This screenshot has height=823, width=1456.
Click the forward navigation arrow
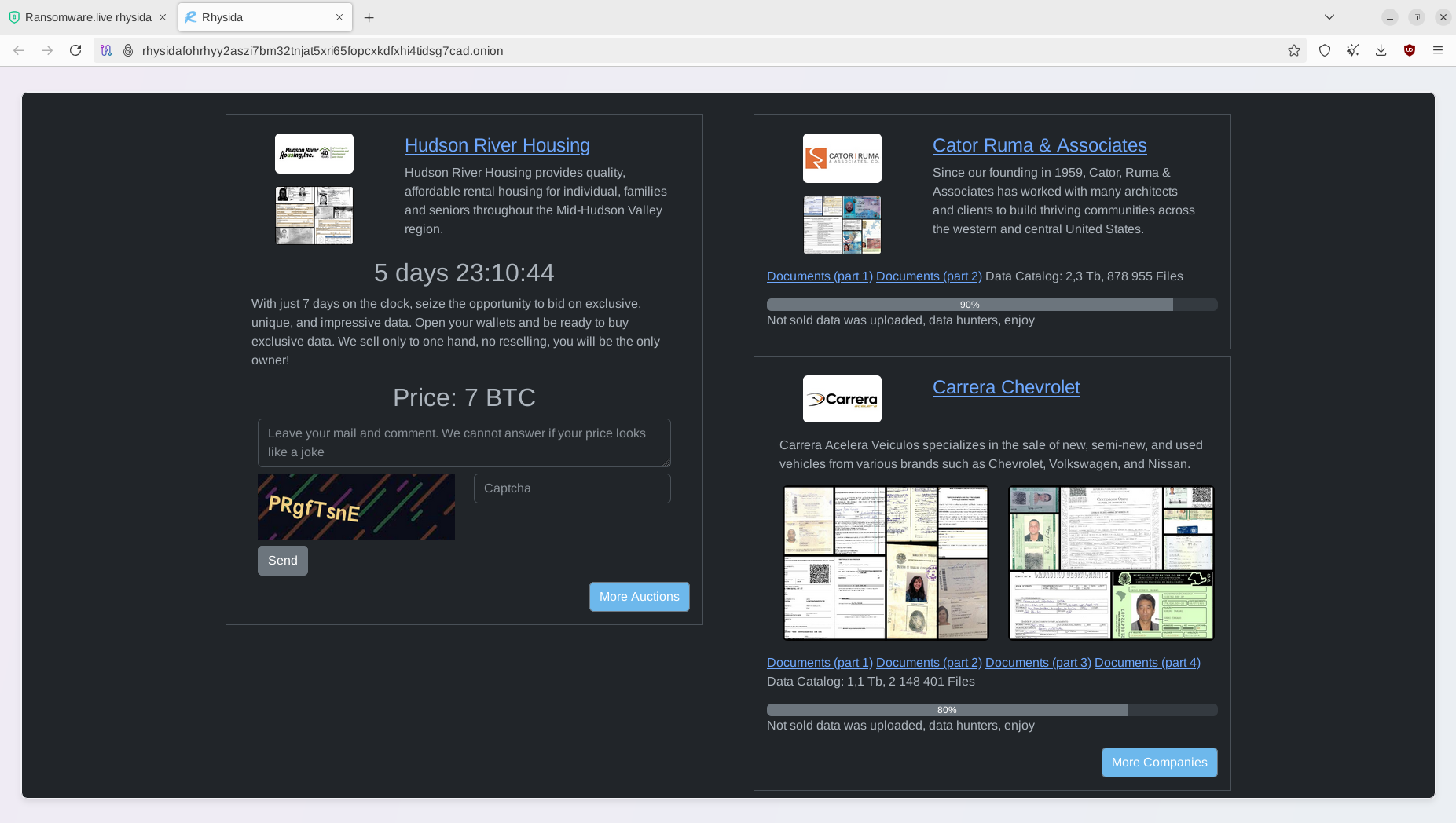[x=47, y=50]
